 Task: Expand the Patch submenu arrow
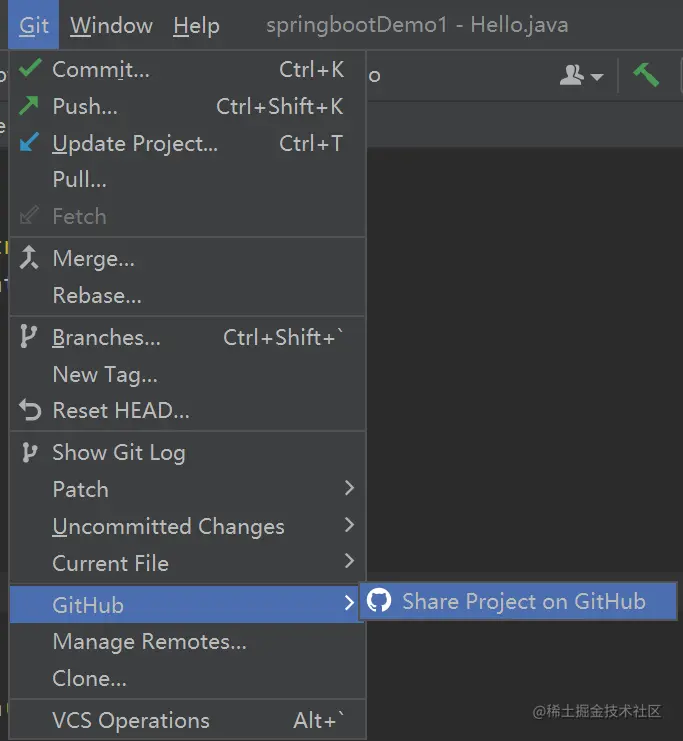349,488
